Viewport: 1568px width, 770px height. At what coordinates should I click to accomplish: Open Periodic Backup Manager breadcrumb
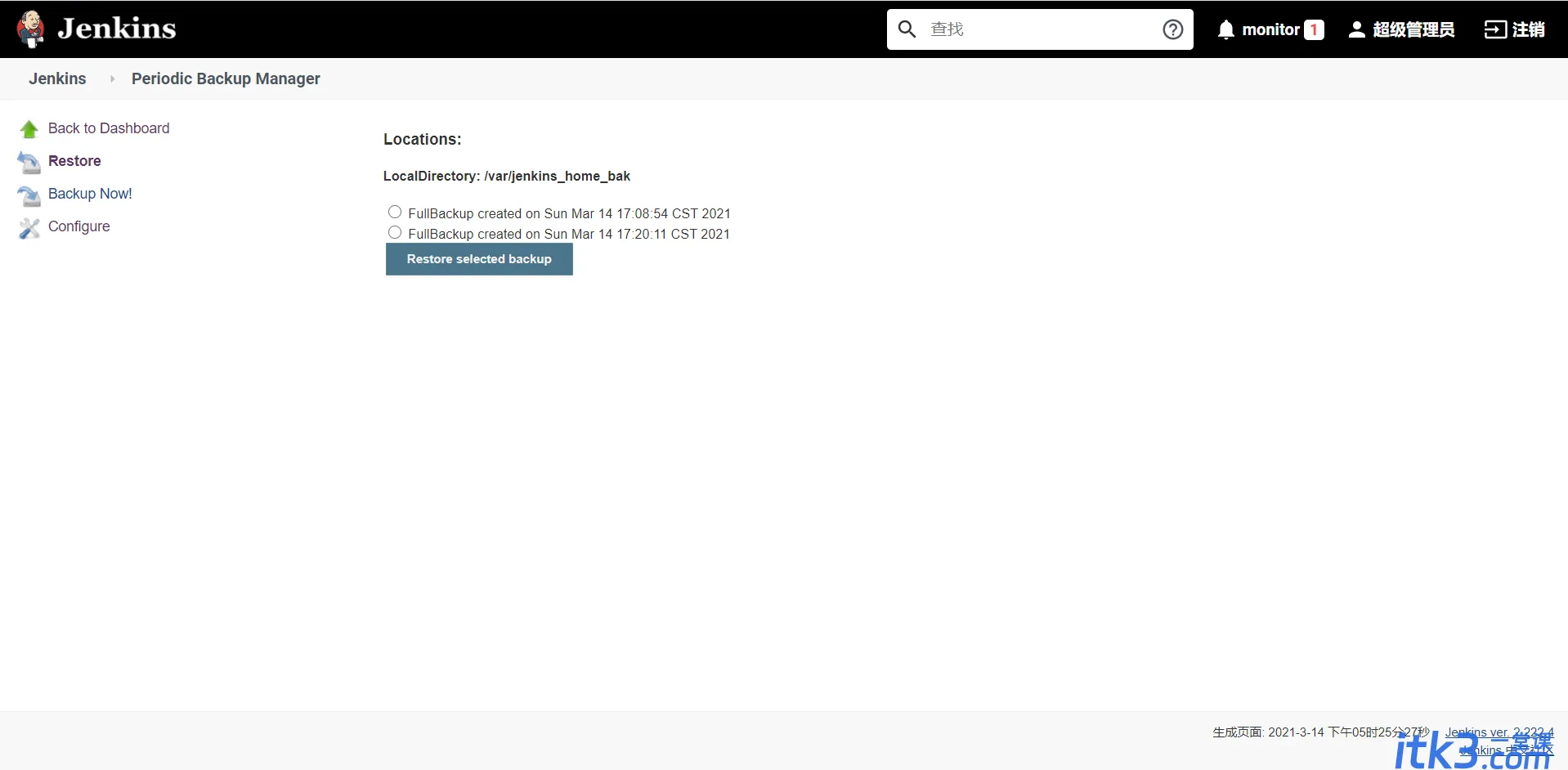(x=226, y=78)
